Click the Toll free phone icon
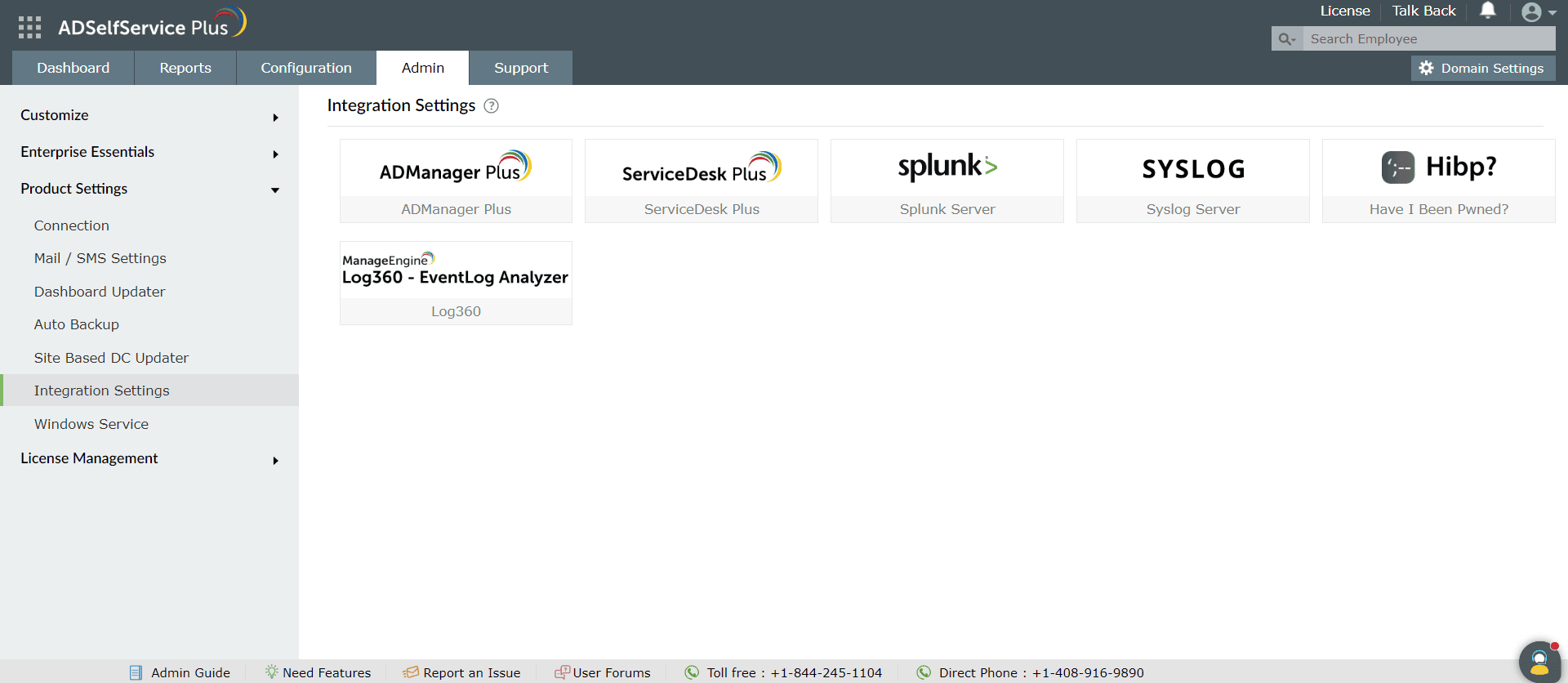 point(692,672)
